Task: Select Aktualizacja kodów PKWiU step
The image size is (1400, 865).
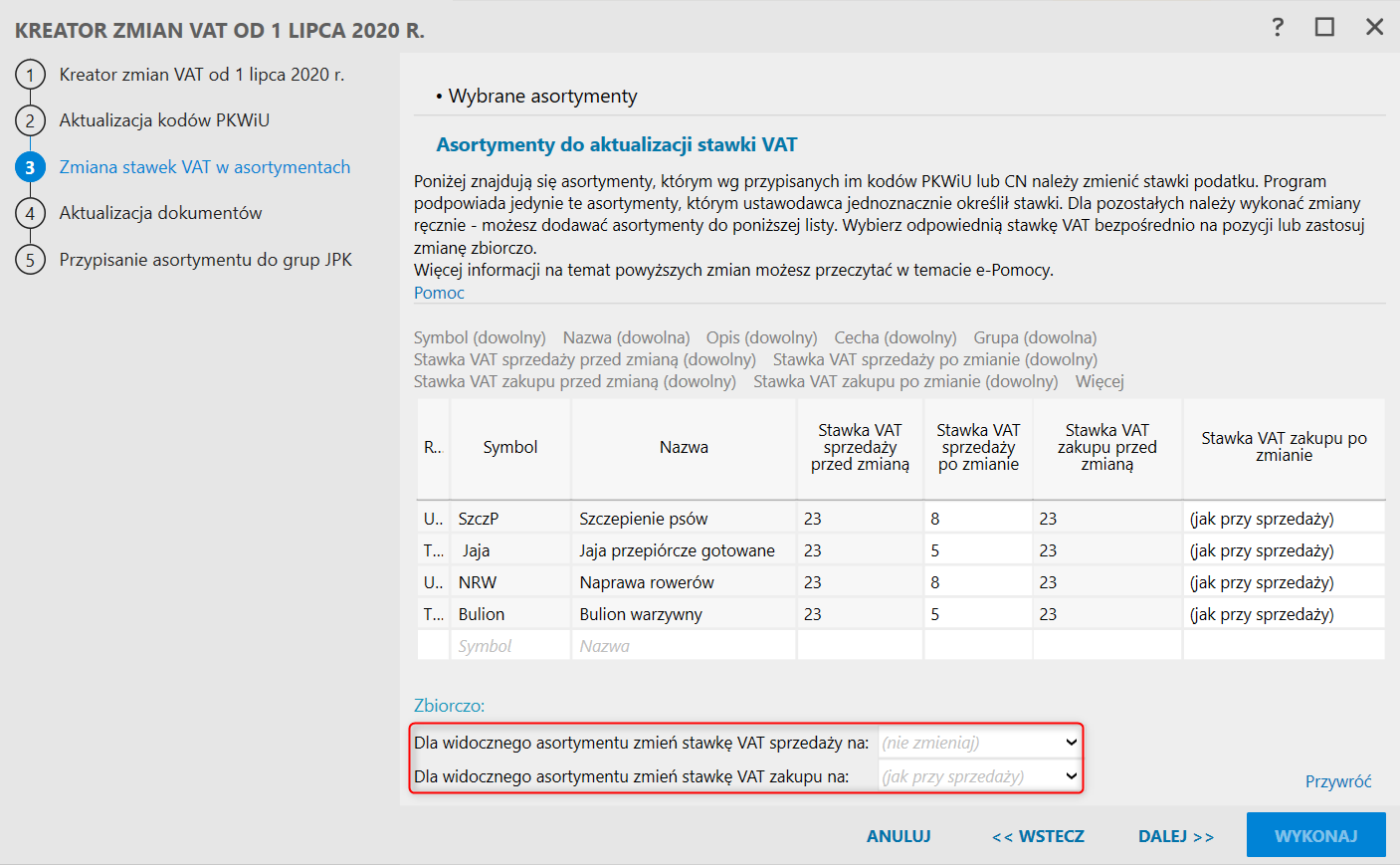Action: tap(164, 120)
